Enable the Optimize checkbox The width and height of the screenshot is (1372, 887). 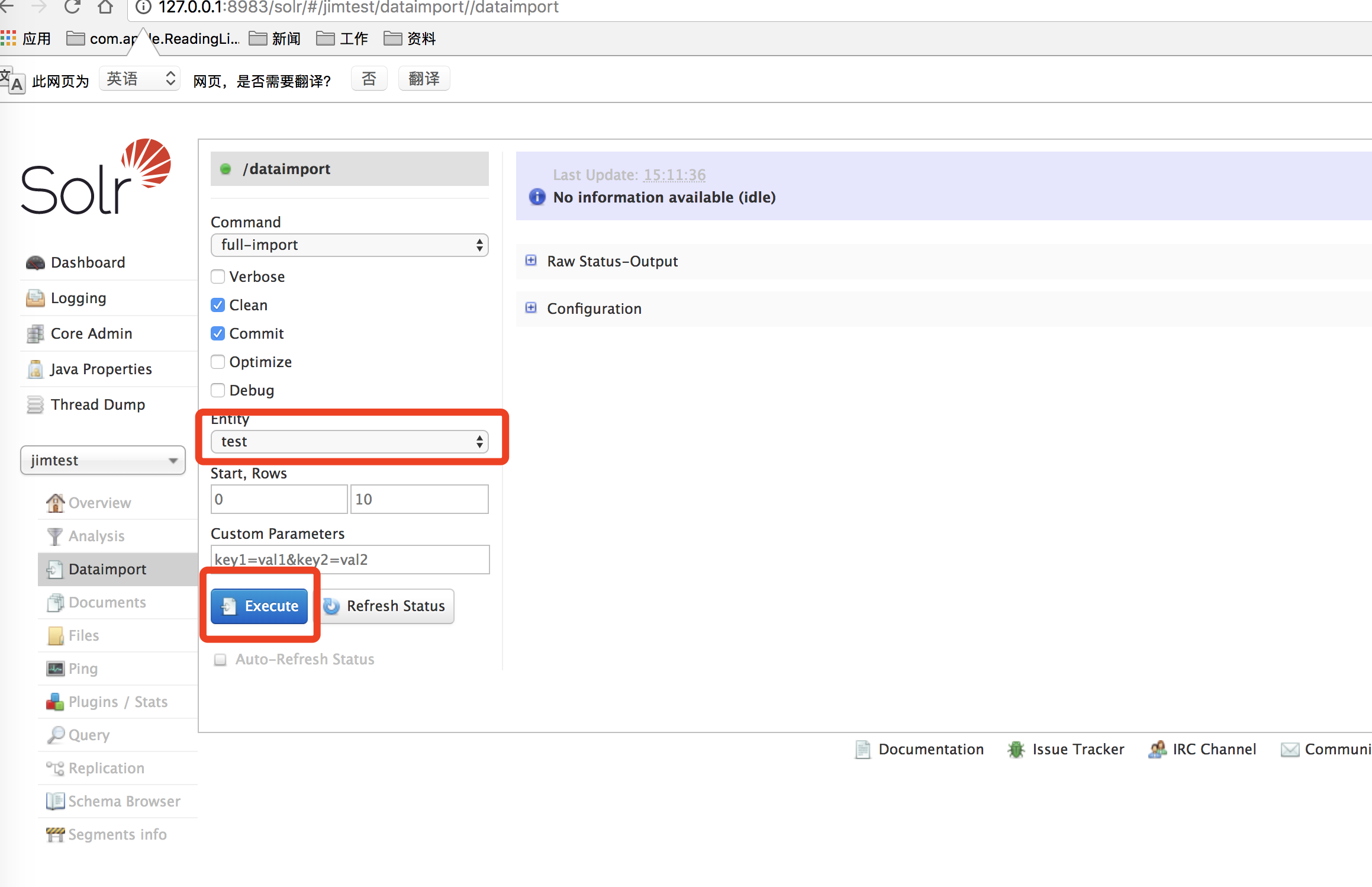coord(218,362)
